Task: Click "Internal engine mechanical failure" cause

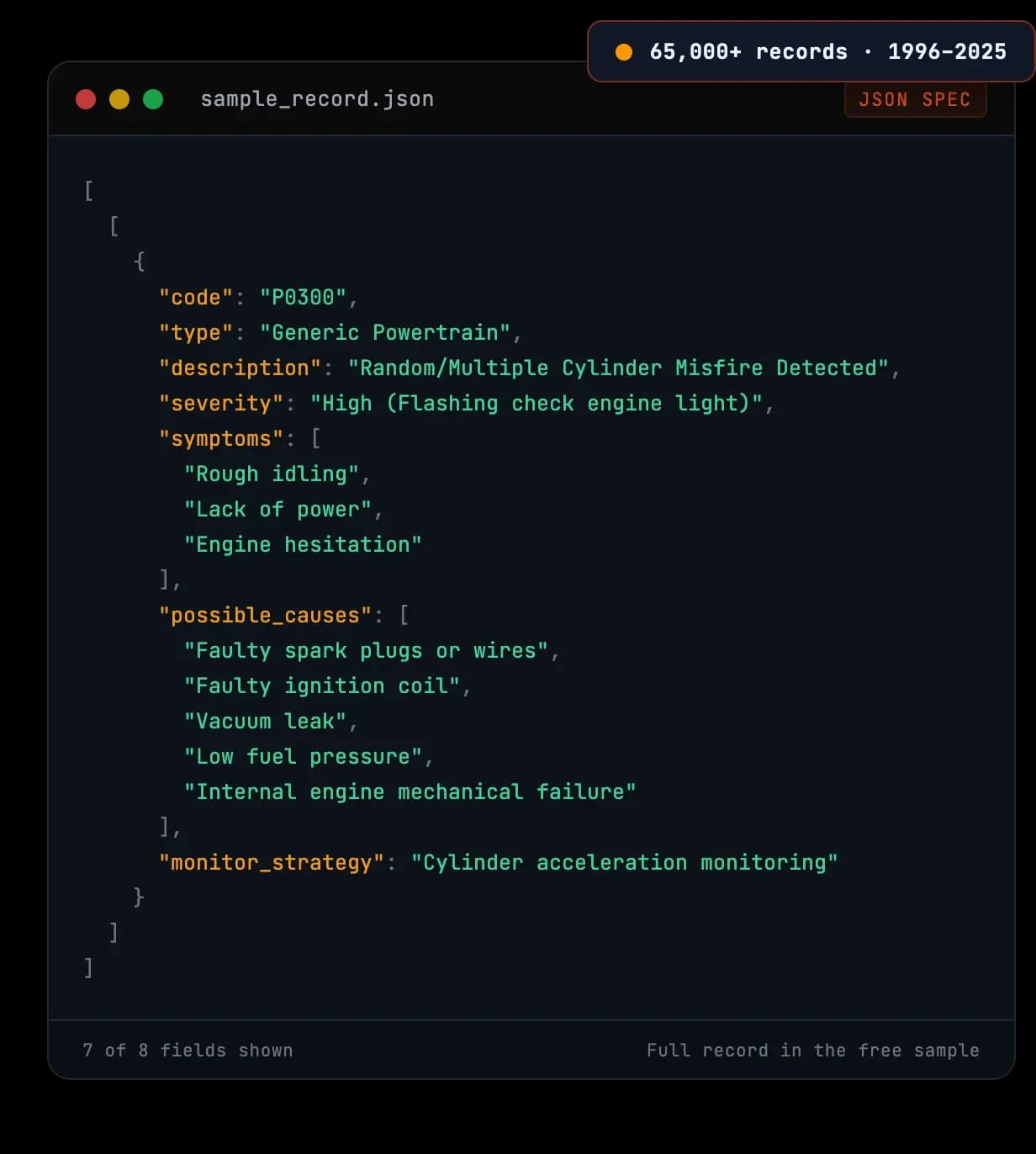Action: click(410, 791)
